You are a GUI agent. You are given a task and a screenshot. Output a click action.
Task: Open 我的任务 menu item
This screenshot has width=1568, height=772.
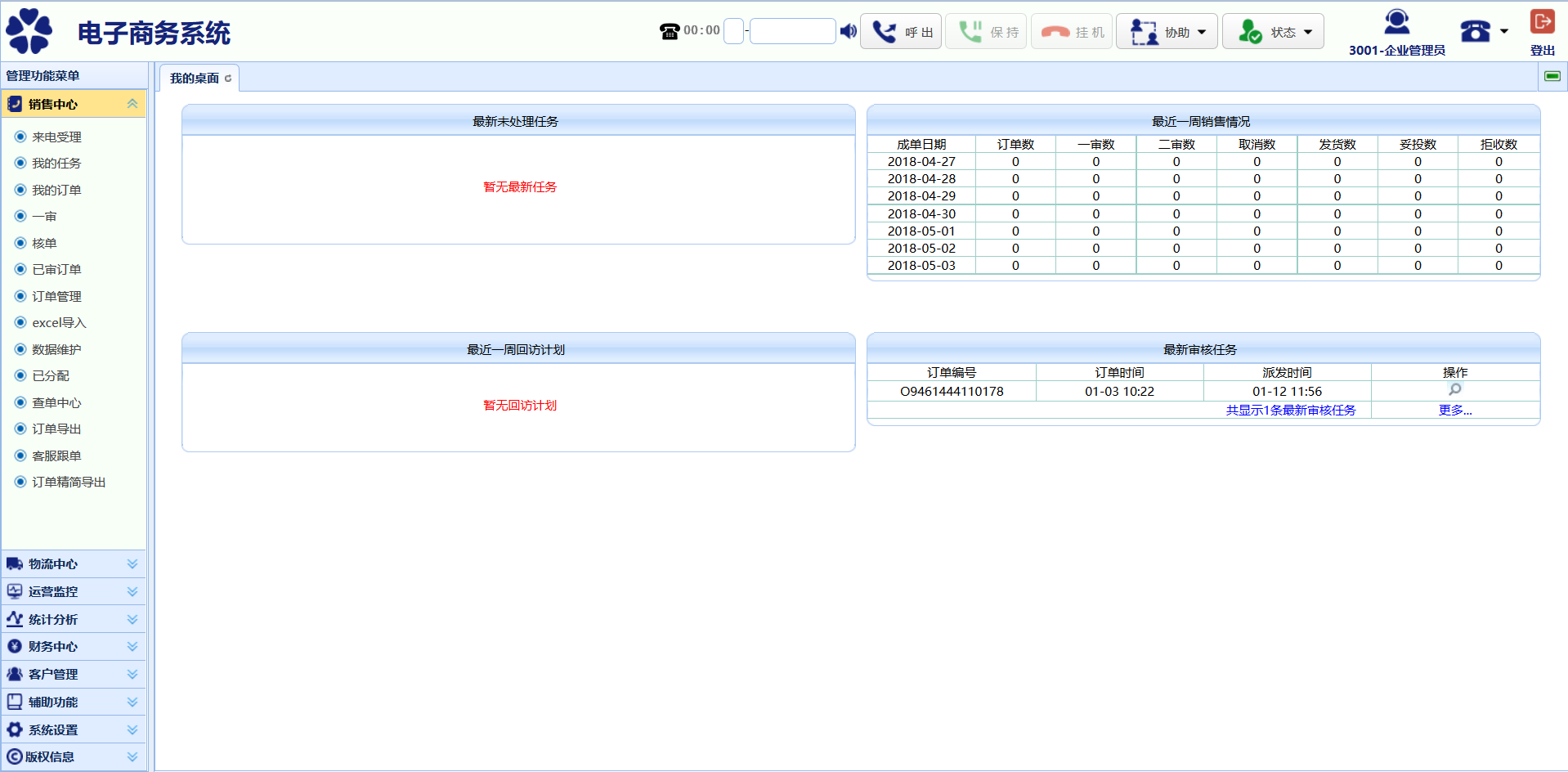click(x=56, y=163)
